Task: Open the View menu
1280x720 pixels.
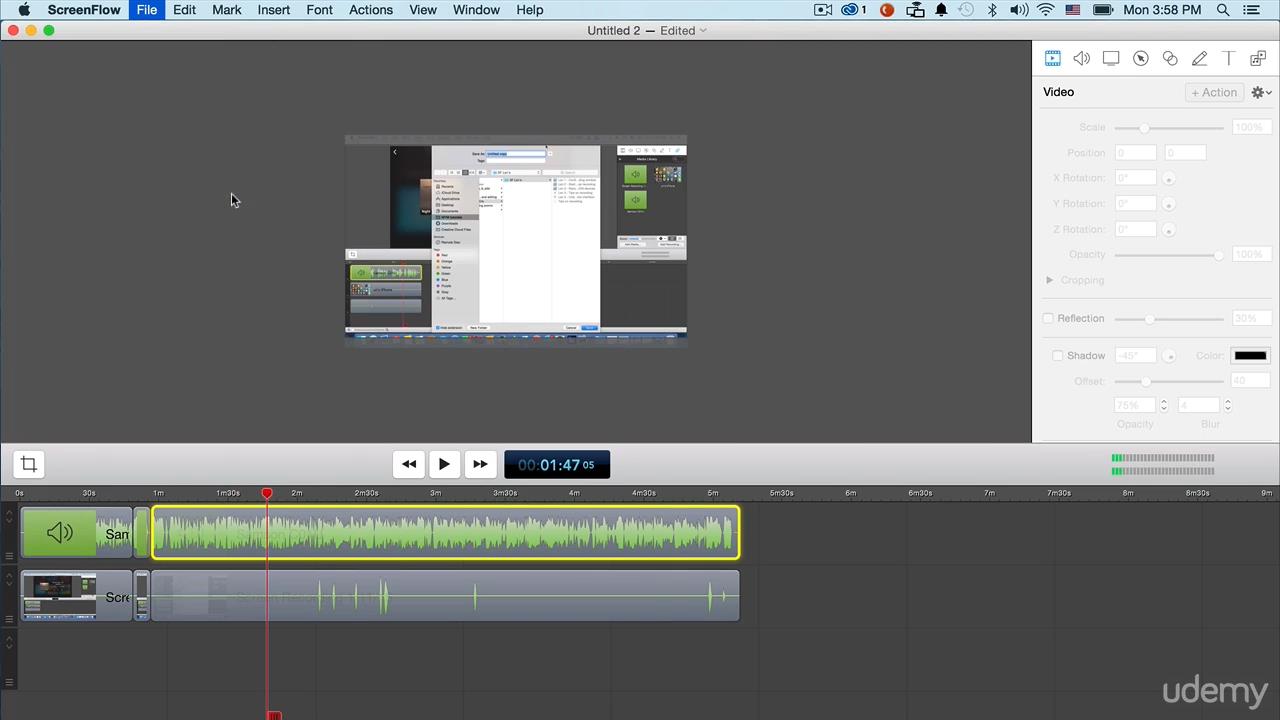Action: (x=423, y=10)
